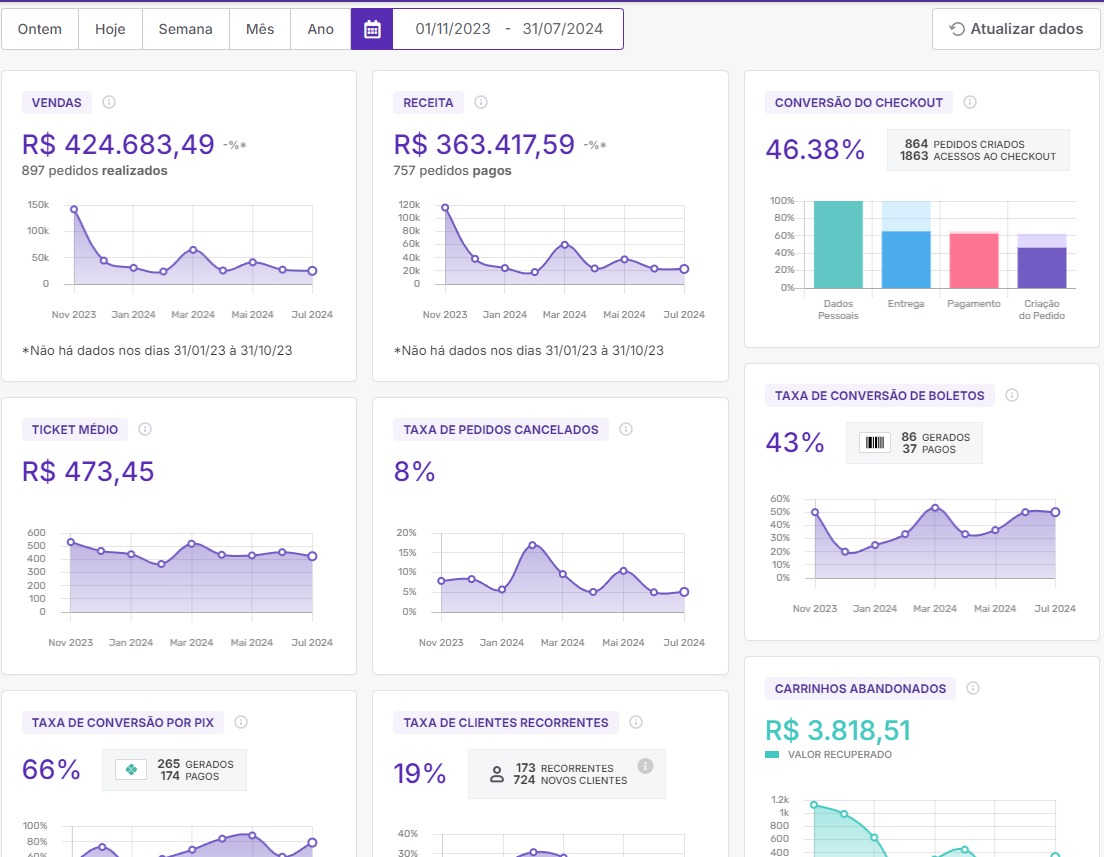This screenshot has height=857, width=1104.
Task: Click the R$ 363.417,59 revenue value
Action: point(484,144)
